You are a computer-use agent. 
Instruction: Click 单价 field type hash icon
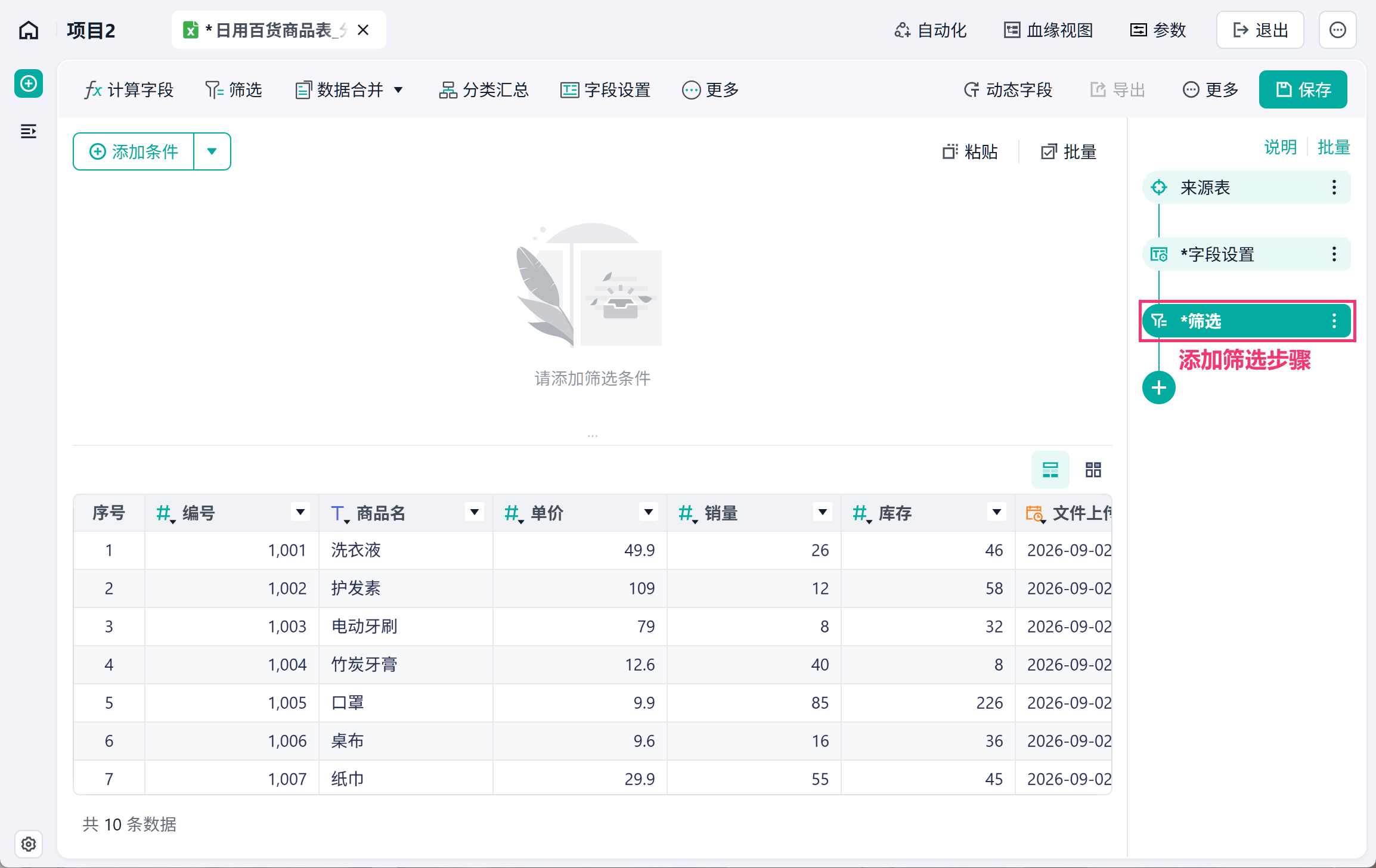pos(513,513)
